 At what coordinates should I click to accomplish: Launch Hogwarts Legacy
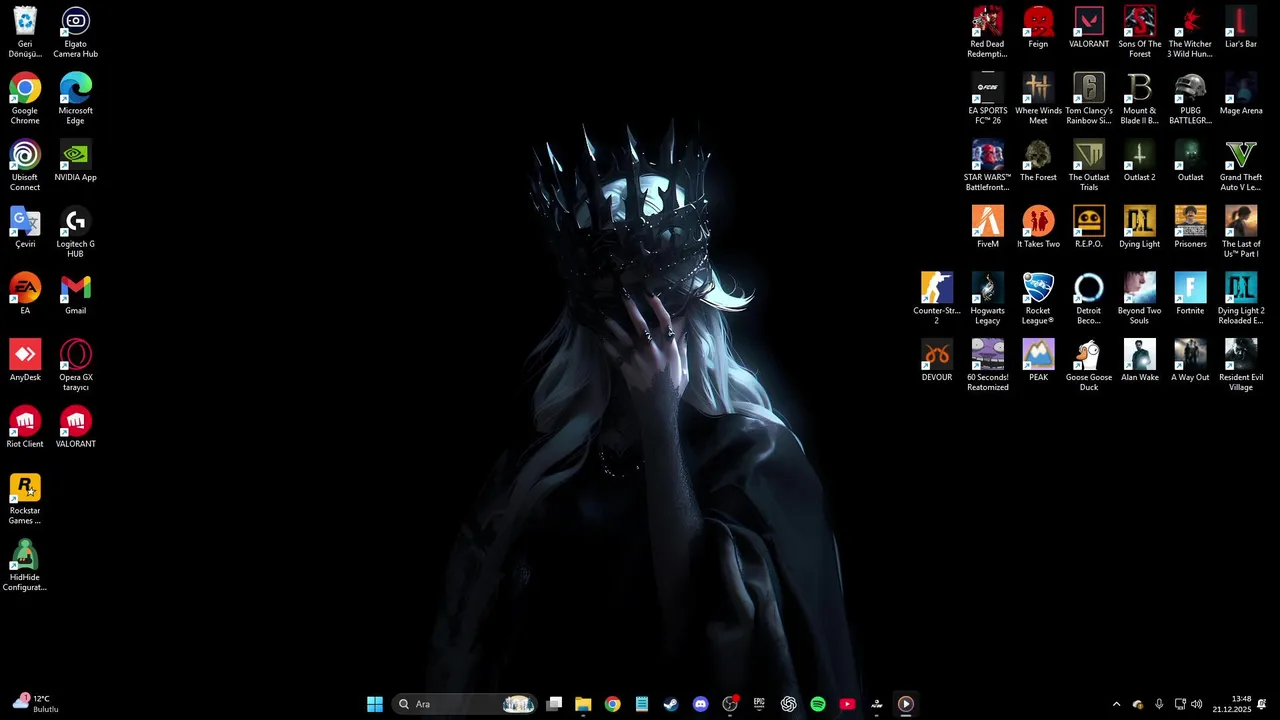pos(987,299)
